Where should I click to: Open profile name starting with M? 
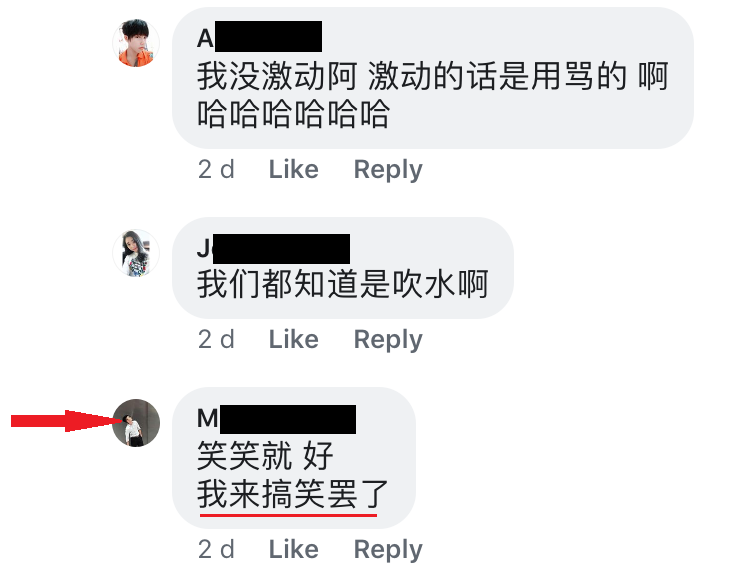[276, 419]
